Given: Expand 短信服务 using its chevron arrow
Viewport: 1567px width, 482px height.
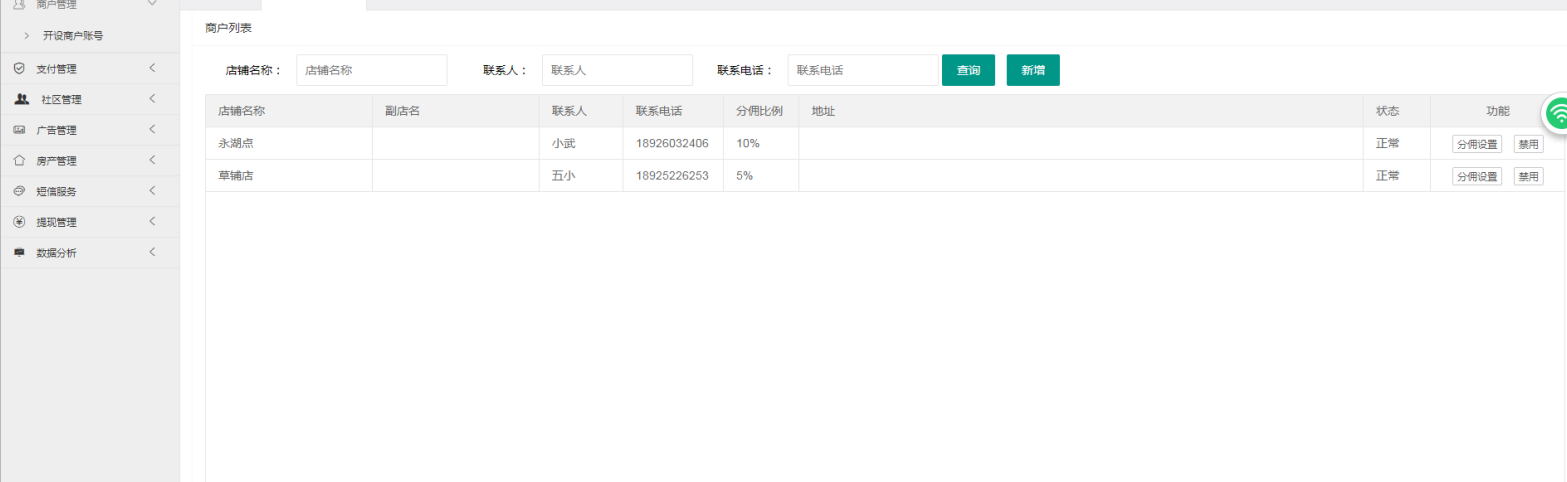Looking at the screenshot, I should [152, 191].
